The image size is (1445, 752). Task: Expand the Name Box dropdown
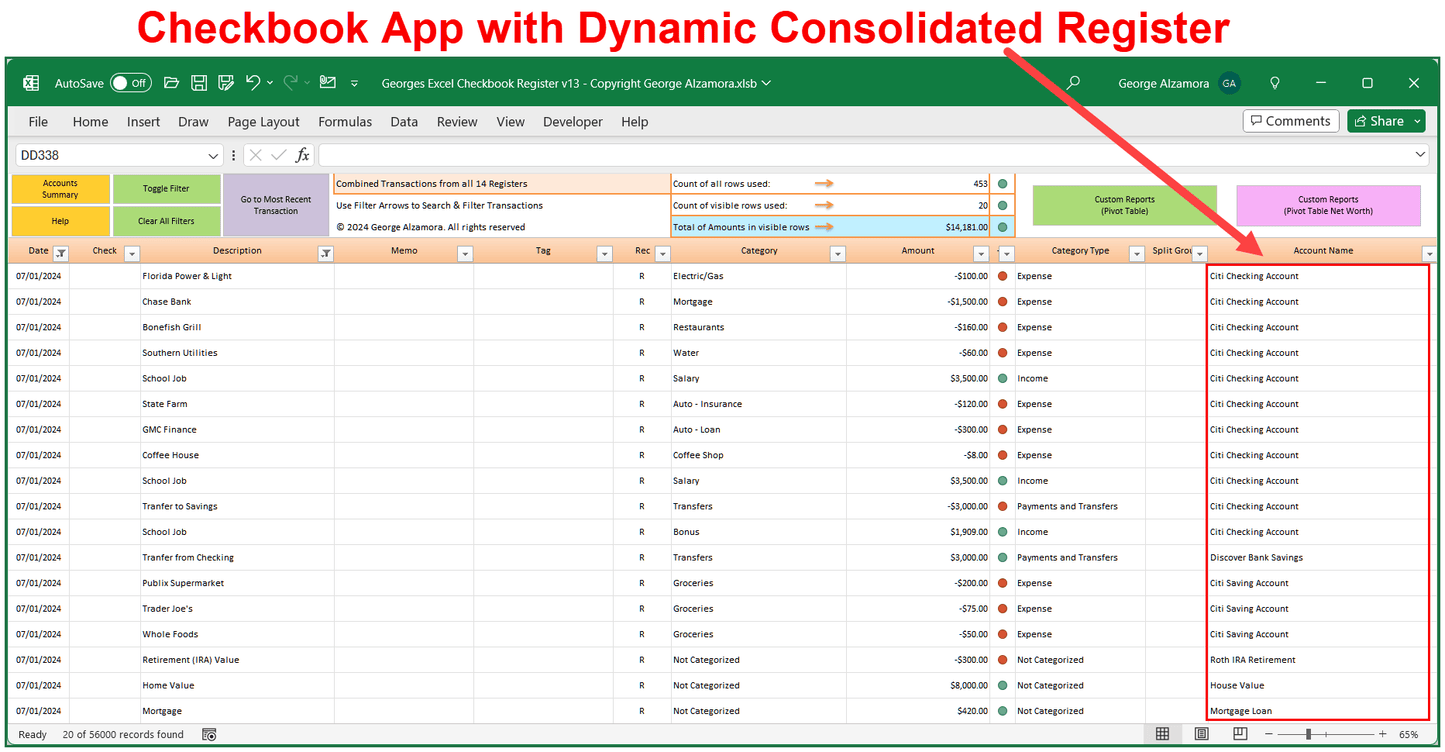(213, 156)
